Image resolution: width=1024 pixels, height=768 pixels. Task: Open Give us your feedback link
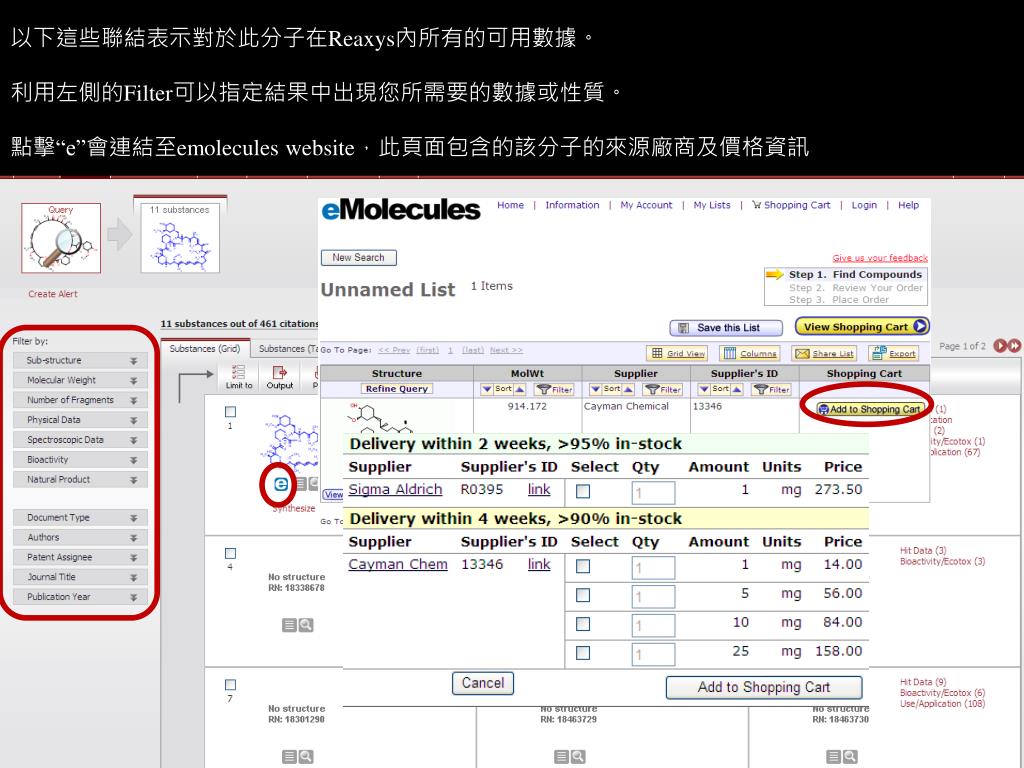coord(880,258)
